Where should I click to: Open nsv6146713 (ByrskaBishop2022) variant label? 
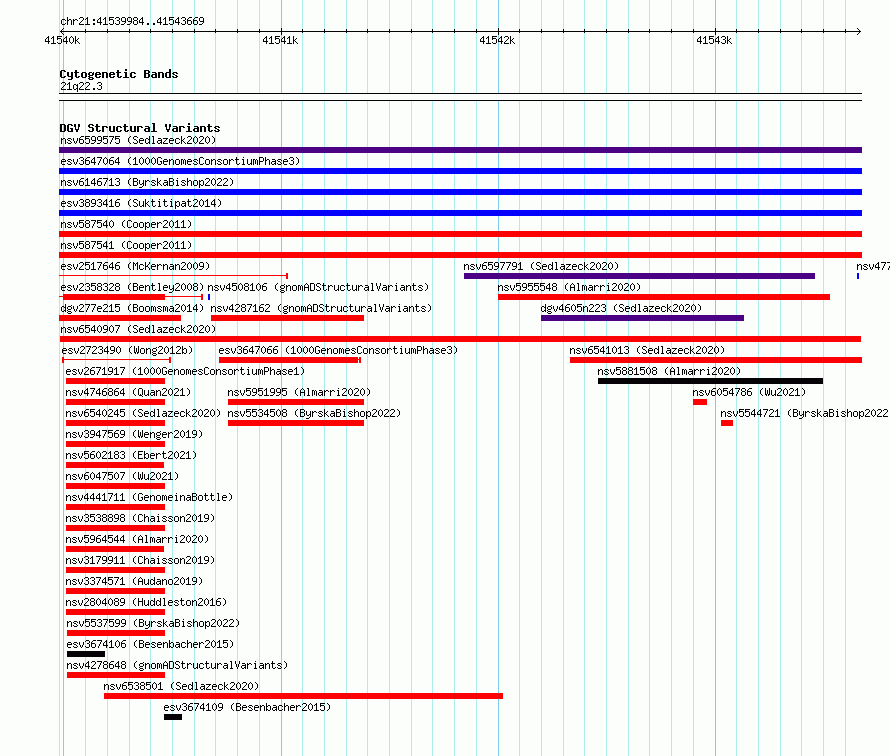pos(147,182)
